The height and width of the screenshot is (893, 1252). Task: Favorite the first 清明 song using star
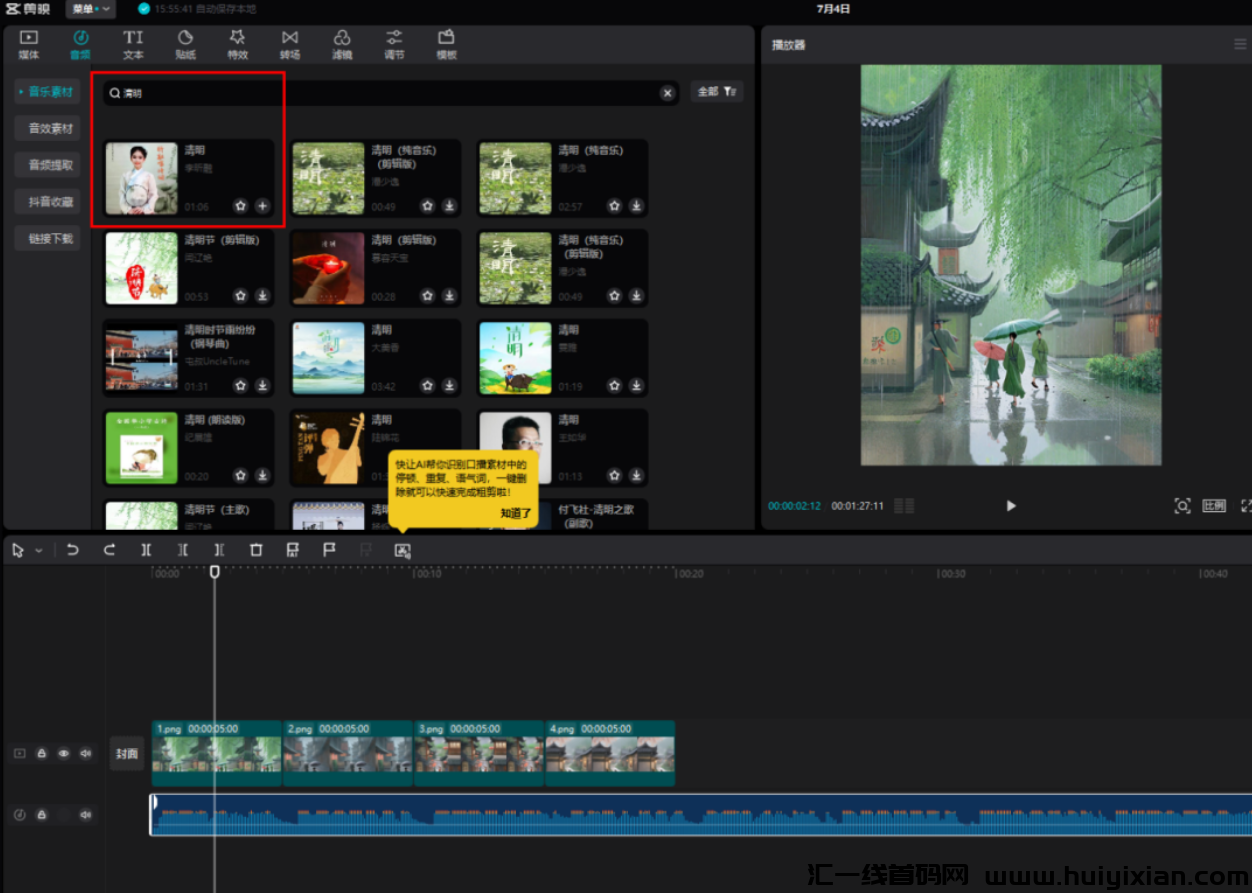tap(240, 206)
